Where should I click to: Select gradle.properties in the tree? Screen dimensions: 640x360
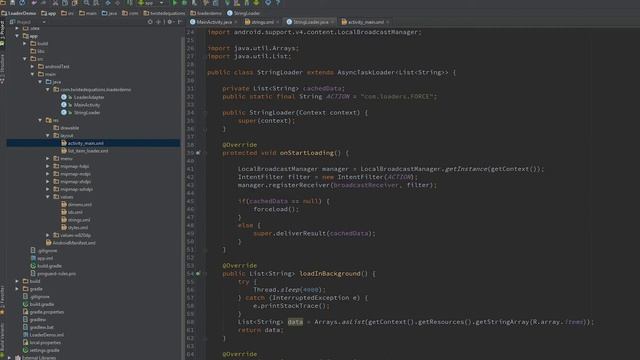(43, 312)
